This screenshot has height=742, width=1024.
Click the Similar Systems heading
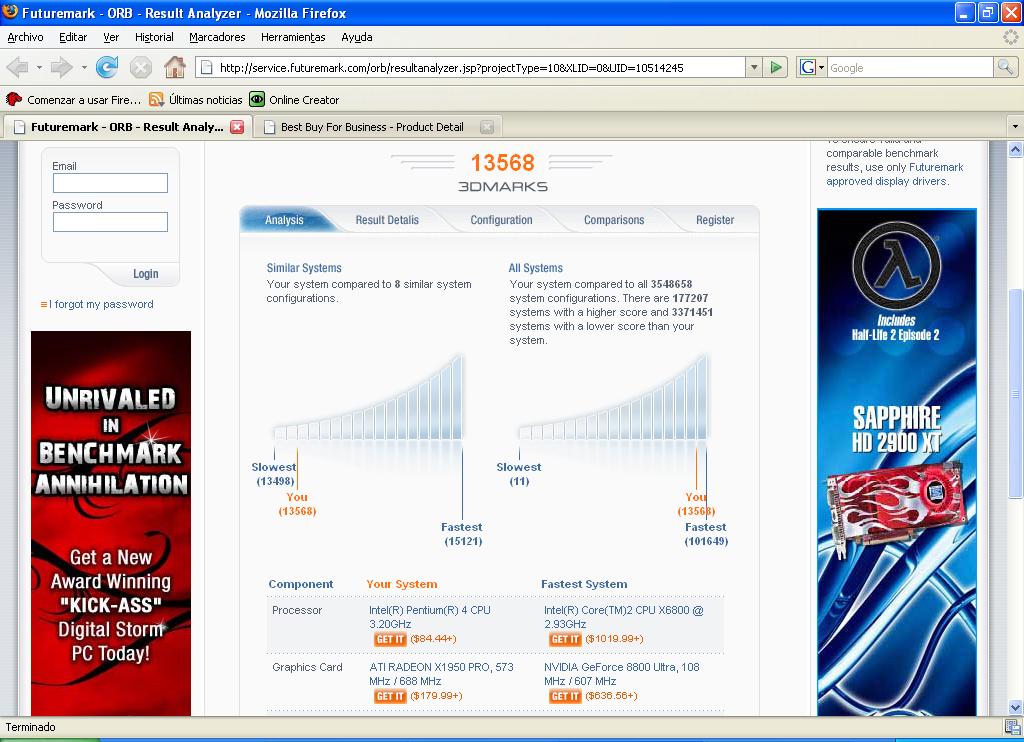304,268
